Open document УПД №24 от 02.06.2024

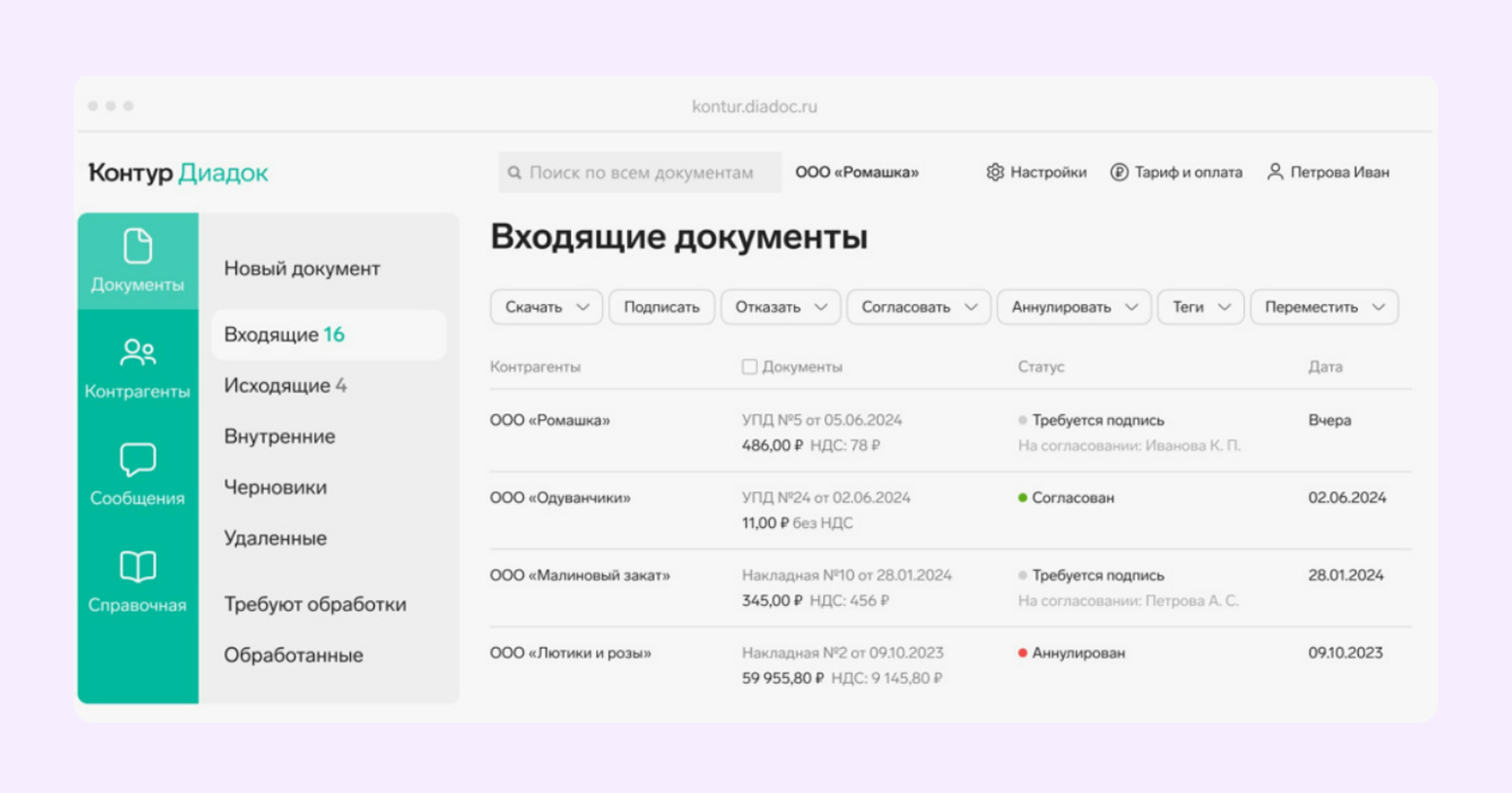point(825,498)
